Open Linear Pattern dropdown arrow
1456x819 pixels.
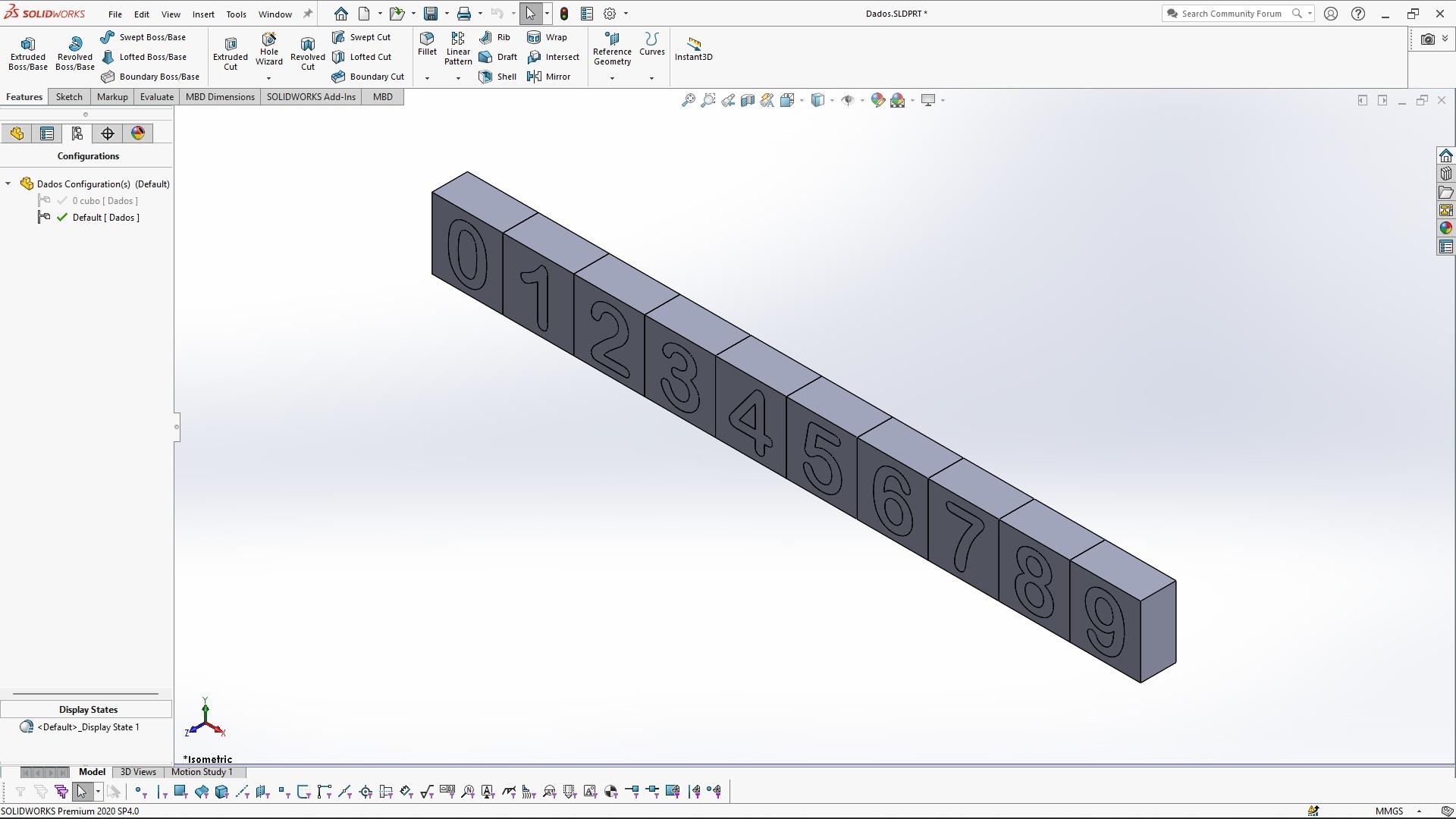(458, 78)
